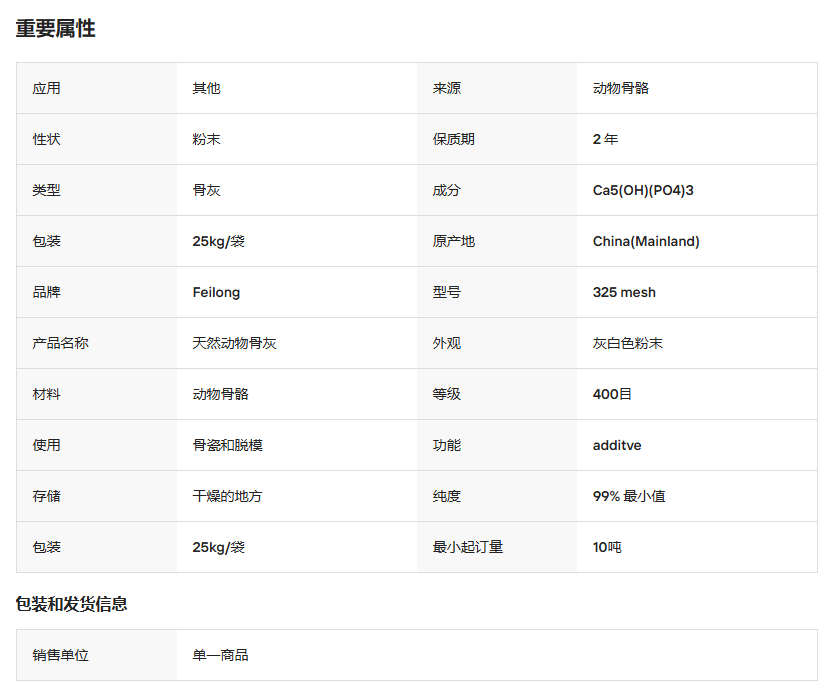Click the 2 年 shelf life value
The height and width of the screenshot is (696, 830).
tap(605, 139)
